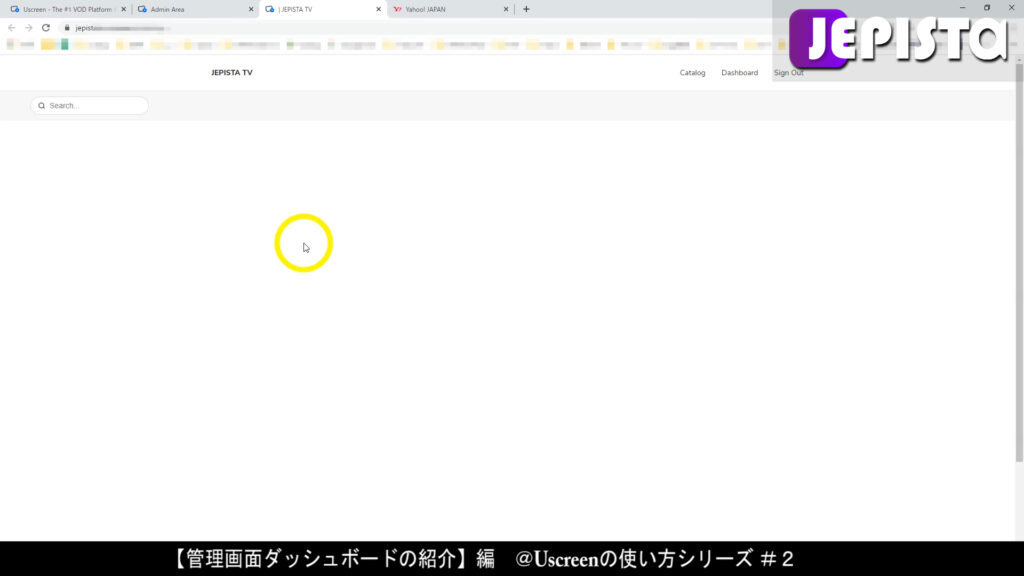Close the Uscreen VOD Platform tab
Screen dimensions: 1024x576
pyautogui.click(x=123, y=9)
